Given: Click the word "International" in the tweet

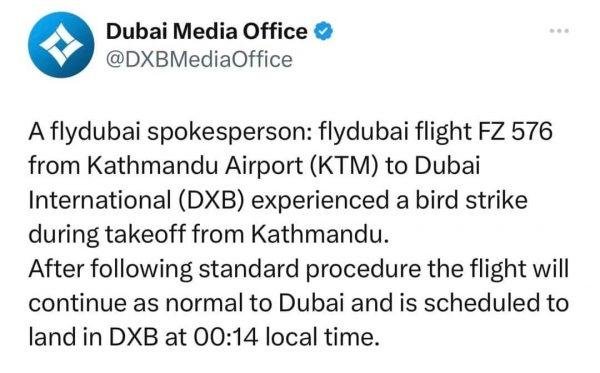Looking at the screenshot, I should tap(100, 200).
